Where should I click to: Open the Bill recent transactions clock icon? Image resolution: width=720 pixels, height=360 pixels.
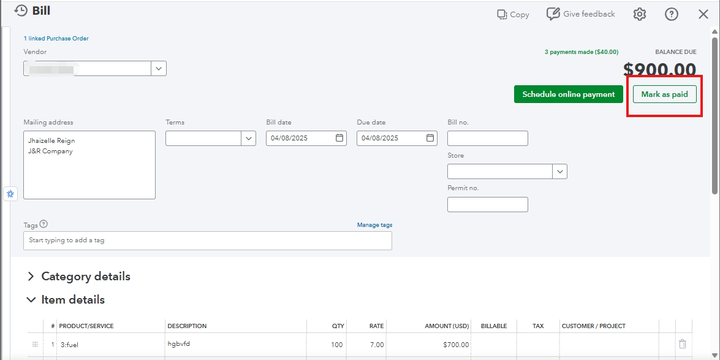21,11
